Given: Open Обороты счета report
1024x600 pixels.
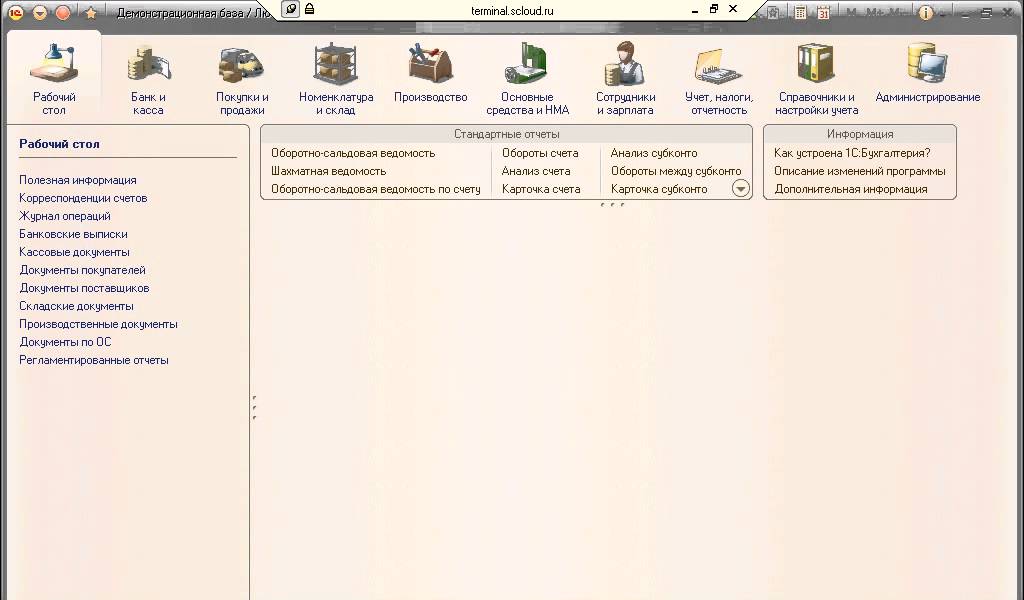Looking at the screenshot, I should (540, 153).
